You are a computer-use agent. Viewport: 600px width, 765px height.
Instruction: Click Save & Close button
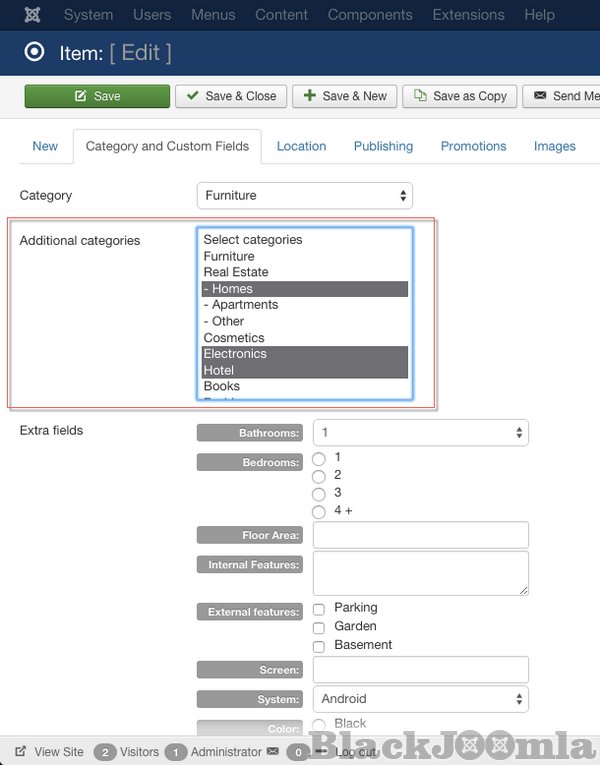pos(231,96)
